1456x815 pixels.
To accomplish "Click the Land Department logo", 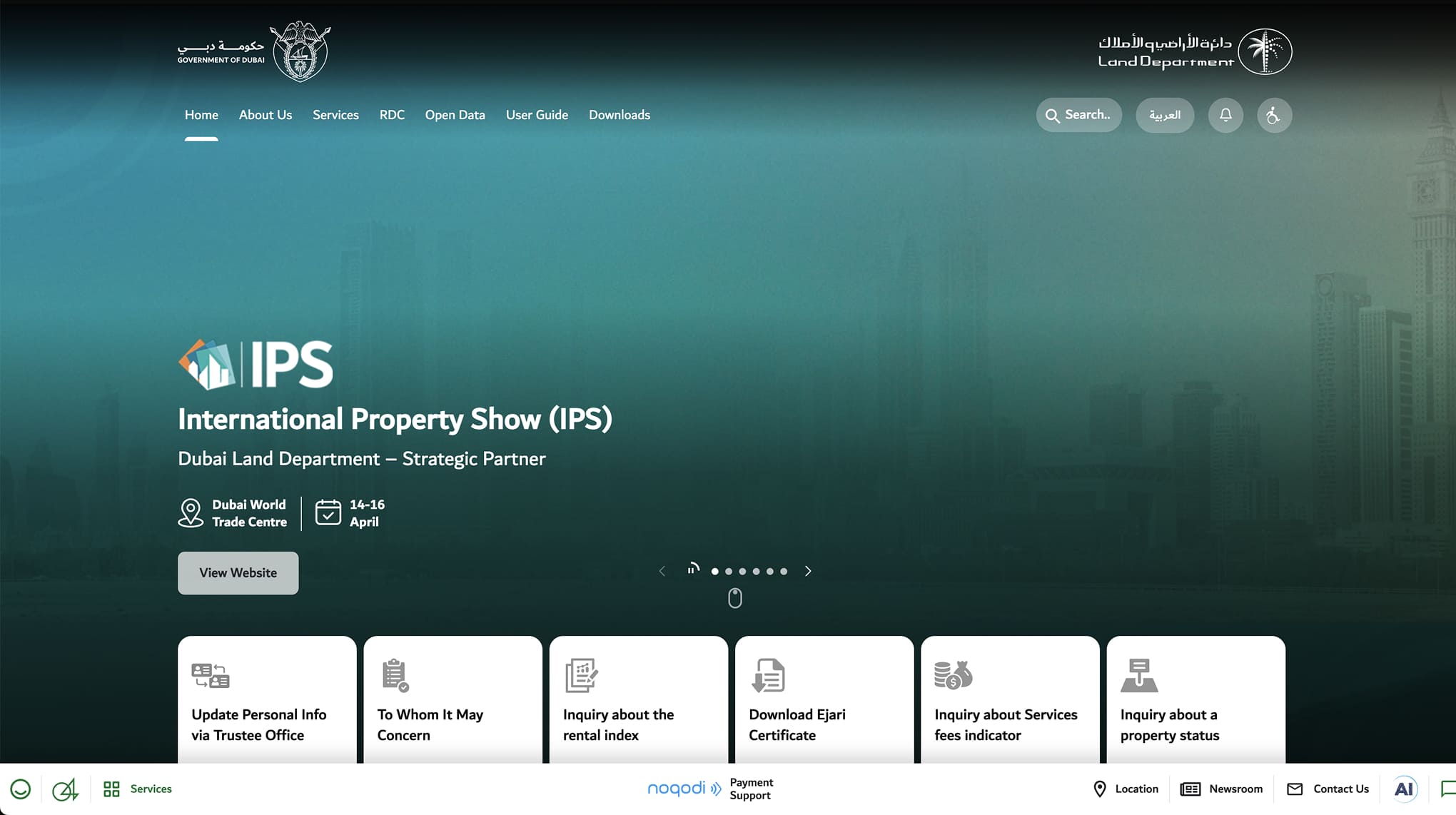I will click(x=1194, y=51).
